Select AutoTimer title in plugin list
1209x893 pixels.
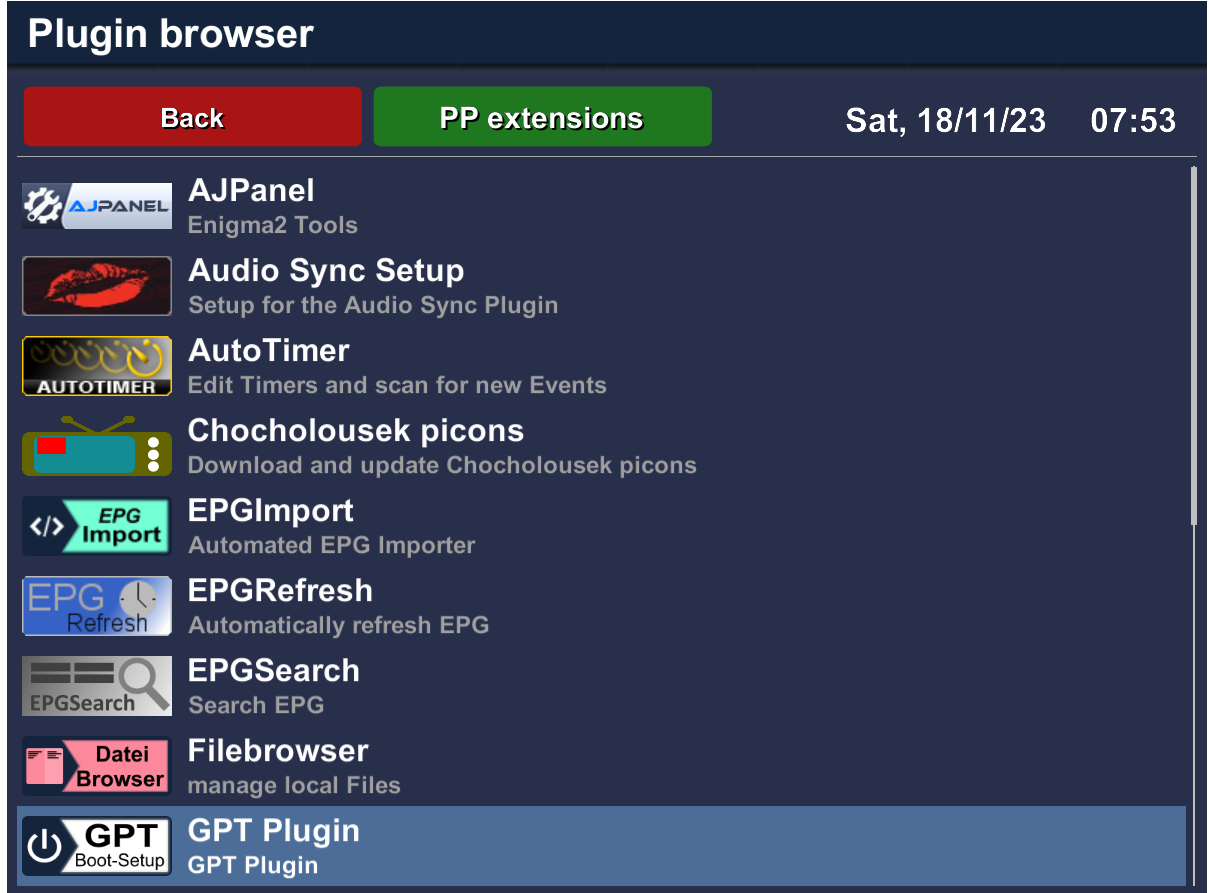click(269, 351)
